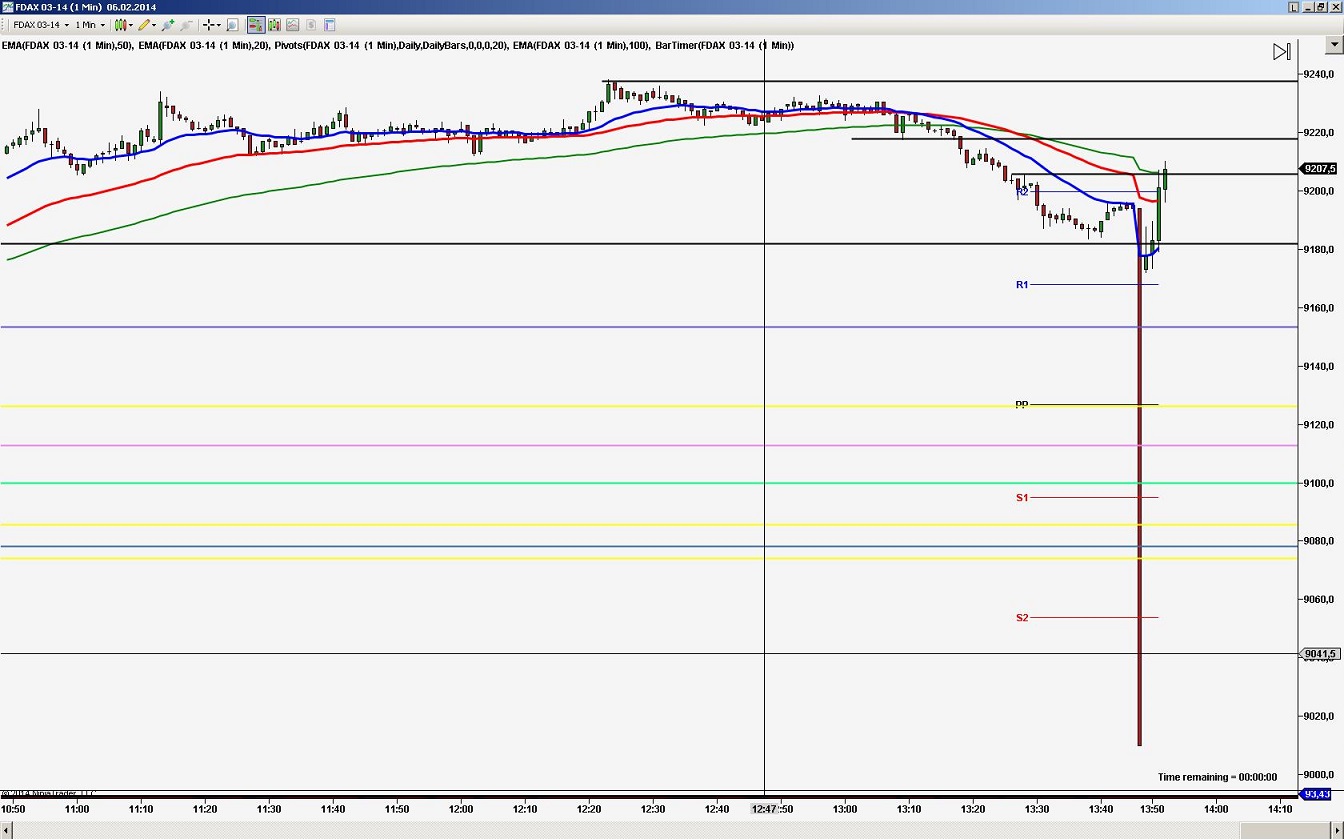The height and width of the screenshot is (839, 1344).
Task: Click the crosshair tool's dropdown arrow
Action: click(219, 24)
